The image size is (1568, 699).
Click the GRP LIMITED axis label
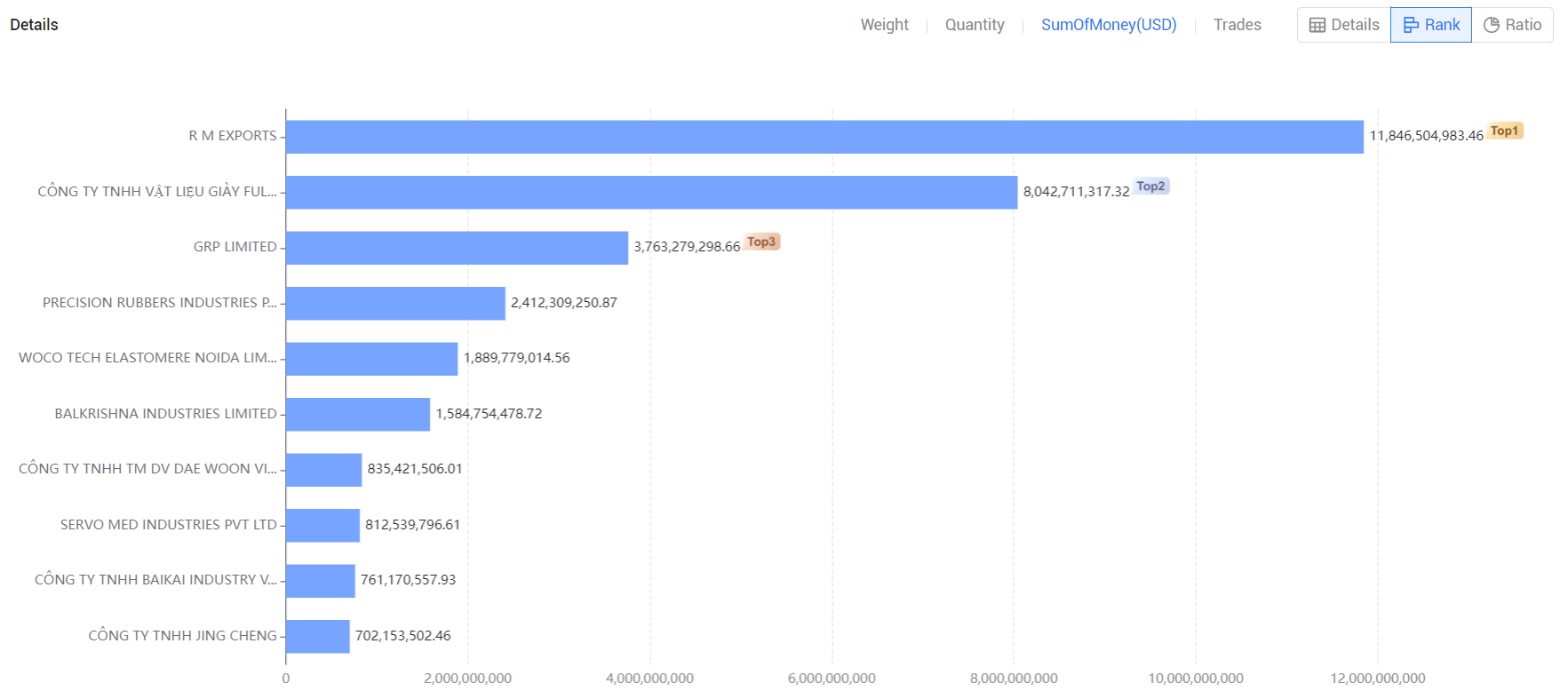click(235, 247)
